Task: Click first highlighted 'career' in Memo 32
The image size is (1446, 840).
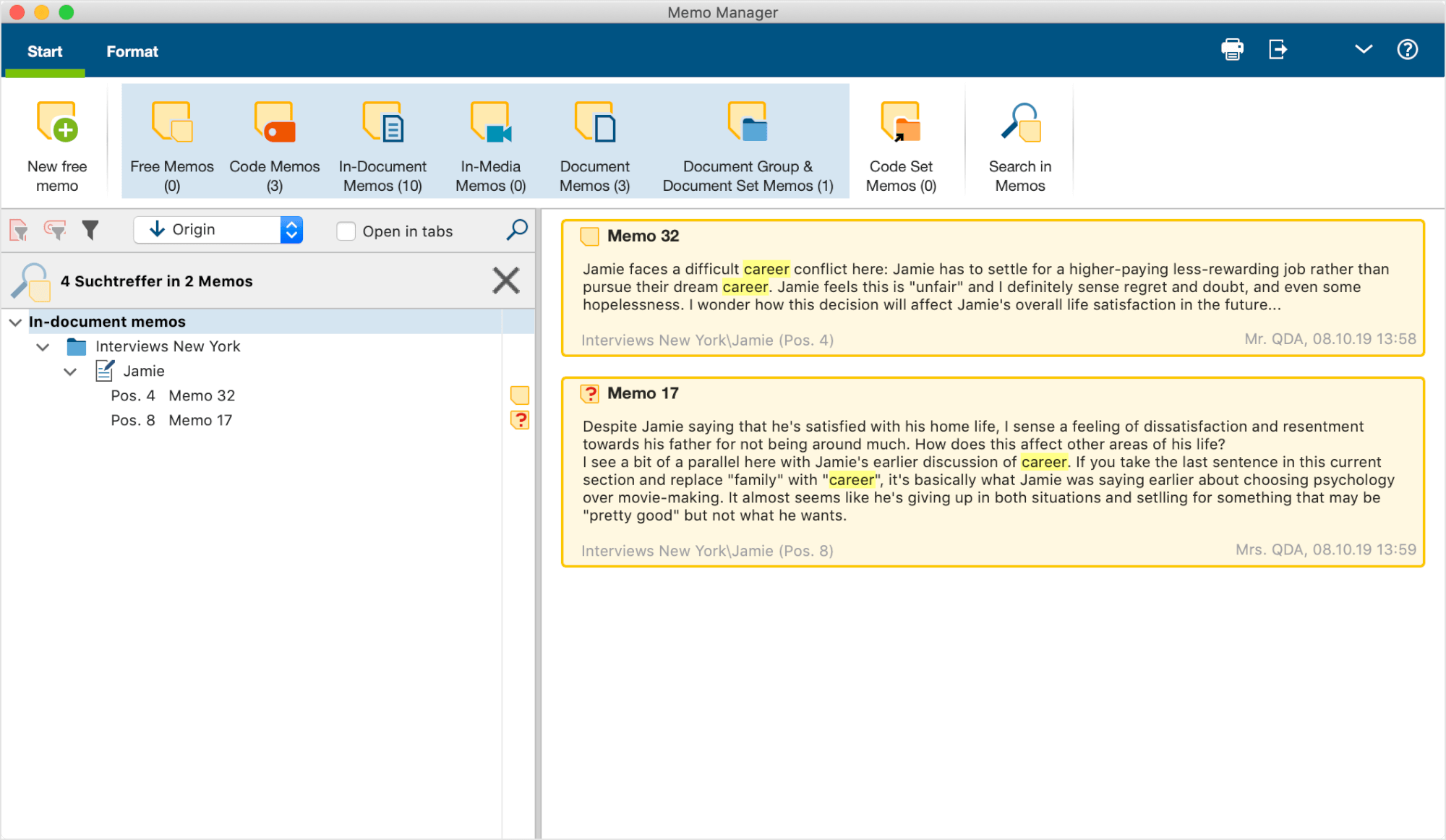Action: (x=766, y=269)
